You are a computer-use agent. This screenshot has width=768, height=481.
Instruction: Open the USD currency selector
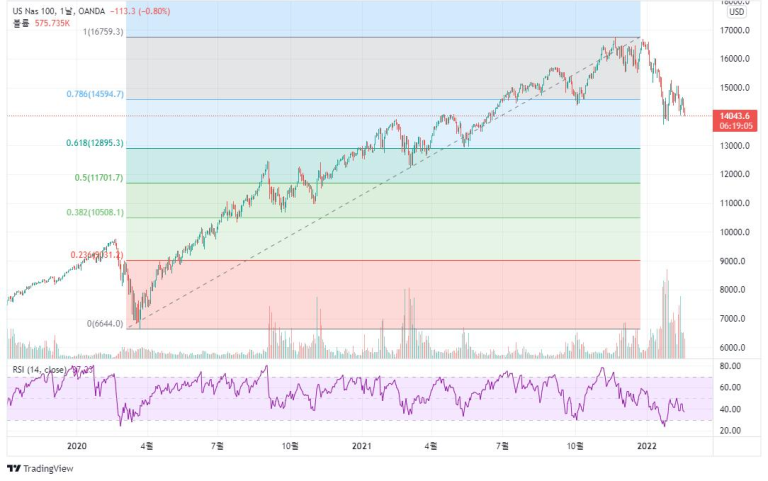(736, 12)
